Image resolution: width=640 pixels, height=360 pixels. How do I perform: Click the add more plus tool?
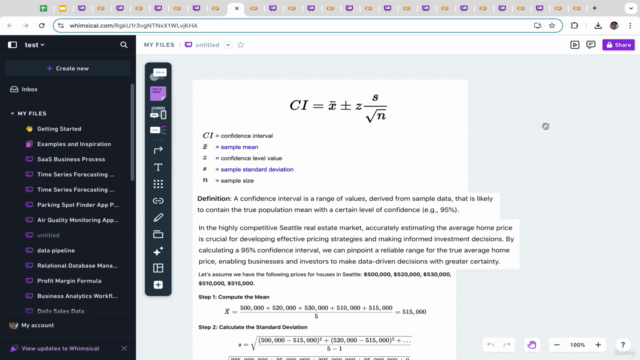click(x=158, y=285)
